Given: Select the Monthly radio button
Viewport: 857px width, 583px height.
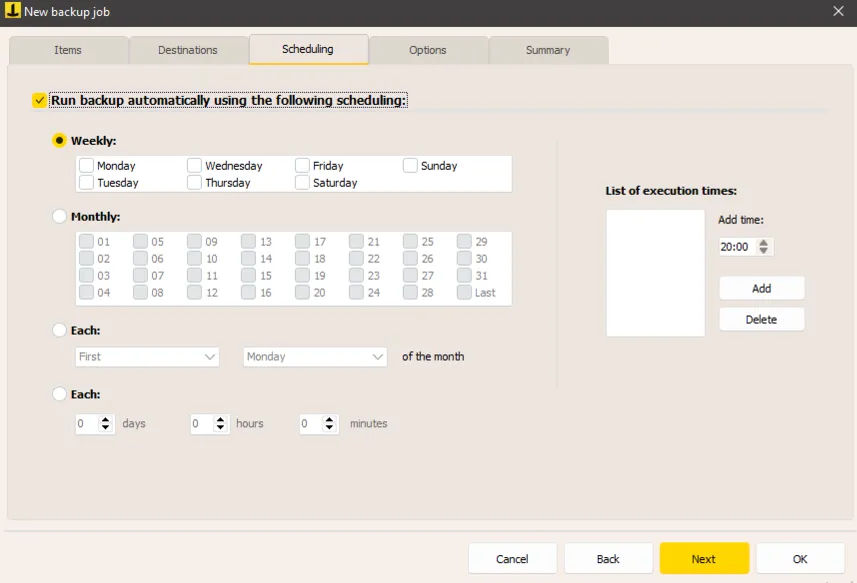Looking at the screenshot, I should [59, 216].
